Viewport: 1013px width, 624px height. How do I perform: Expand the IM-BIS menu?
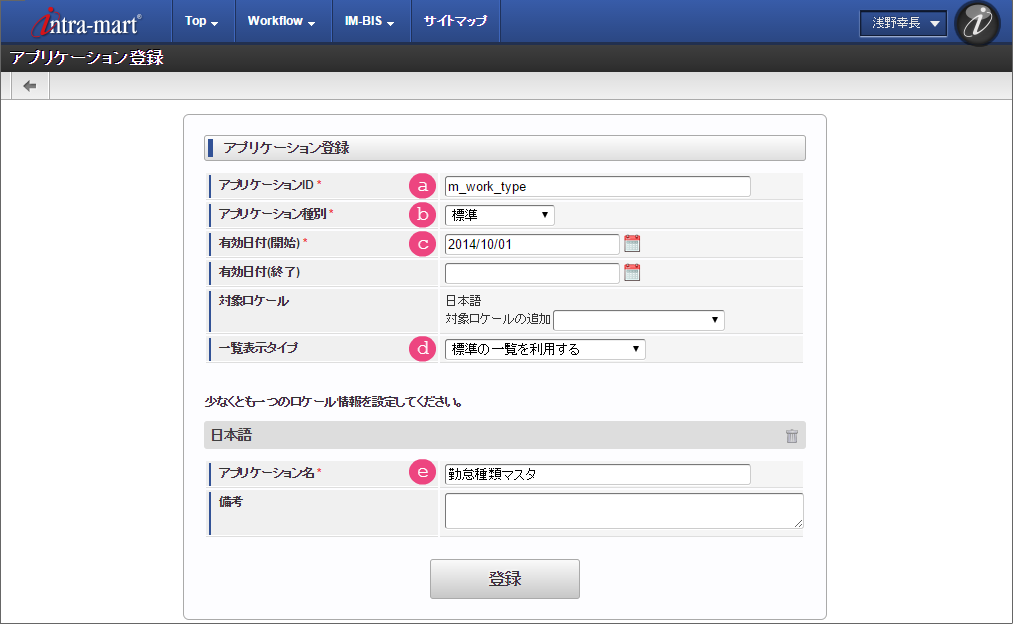click(370, 21)
